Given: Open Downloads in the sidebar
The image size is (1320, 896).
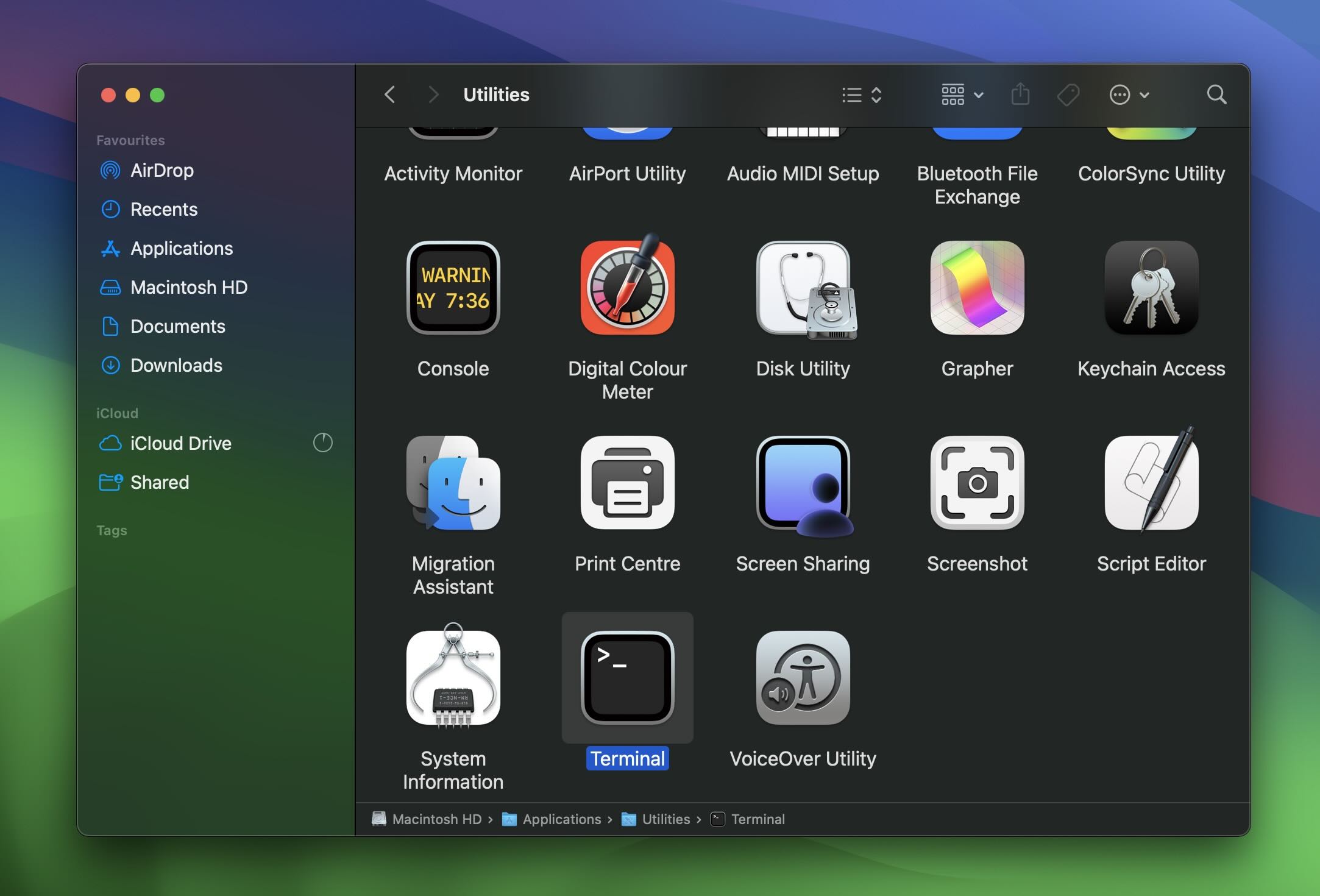Looking at the screenshot, I should pyautogui.click(x=217, y=365).
